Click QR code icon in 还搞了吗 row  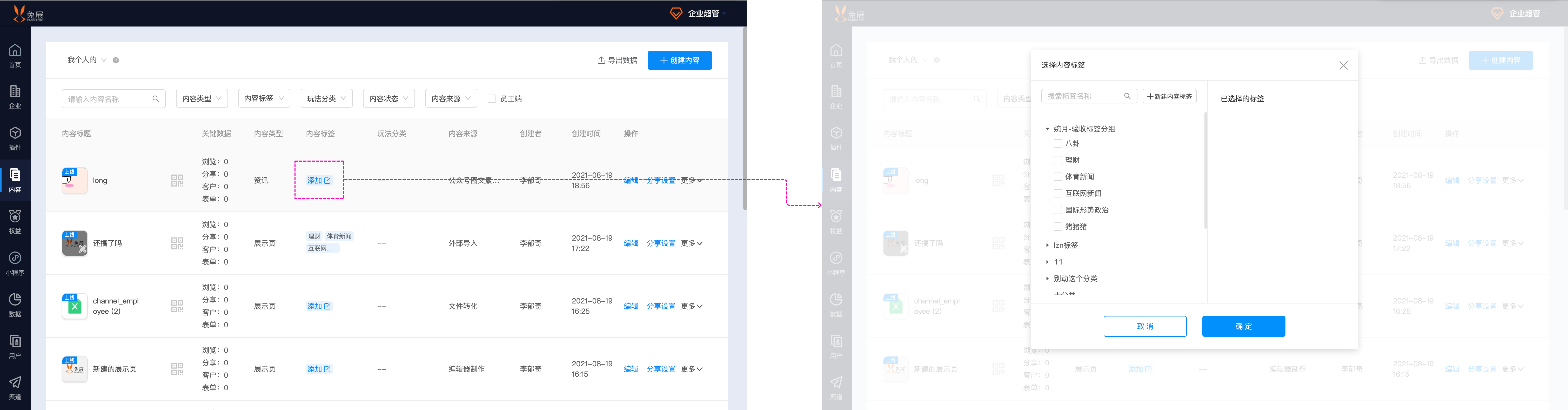pos(177,243)
